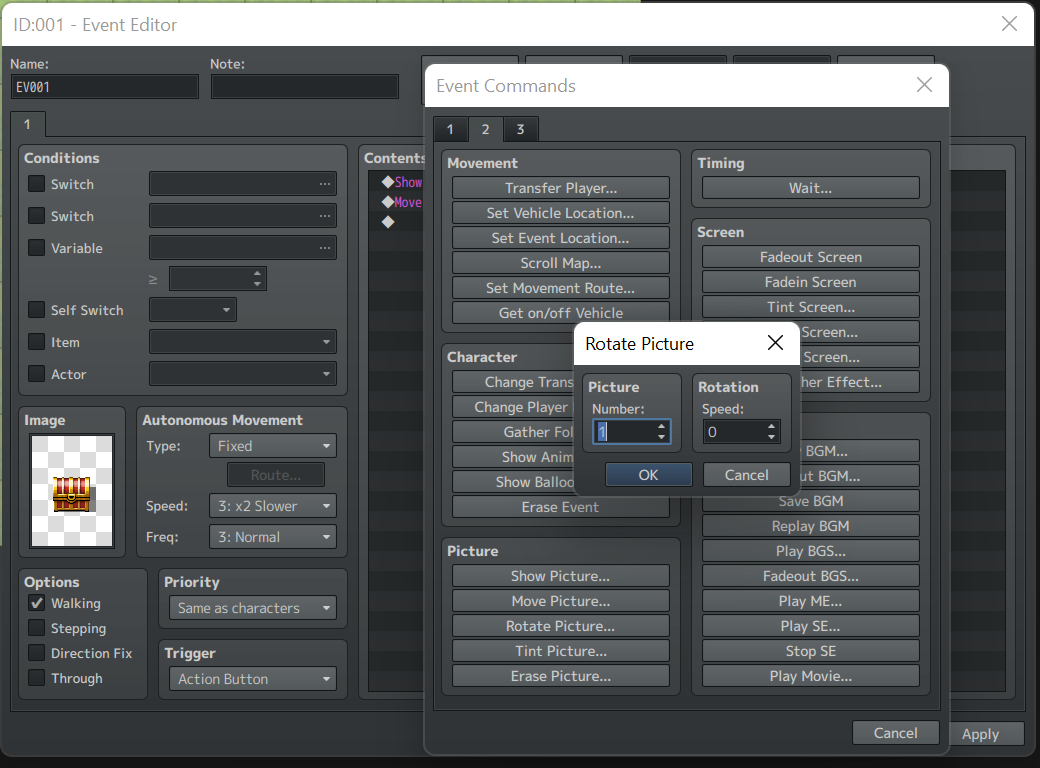Increase the Rotation Speed spinner value
This screenshot has height=768, width=1040.
point(771,426)
